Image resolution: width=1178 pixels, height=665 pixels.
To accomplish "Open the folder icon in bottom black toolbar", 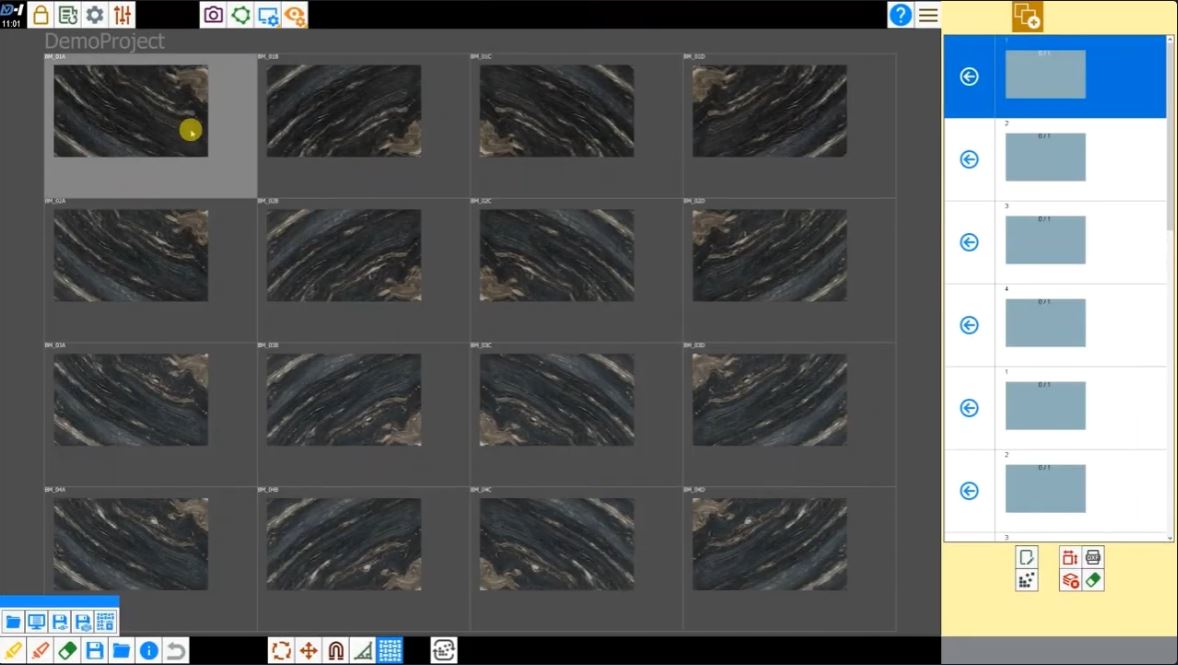I will point(122,650).
